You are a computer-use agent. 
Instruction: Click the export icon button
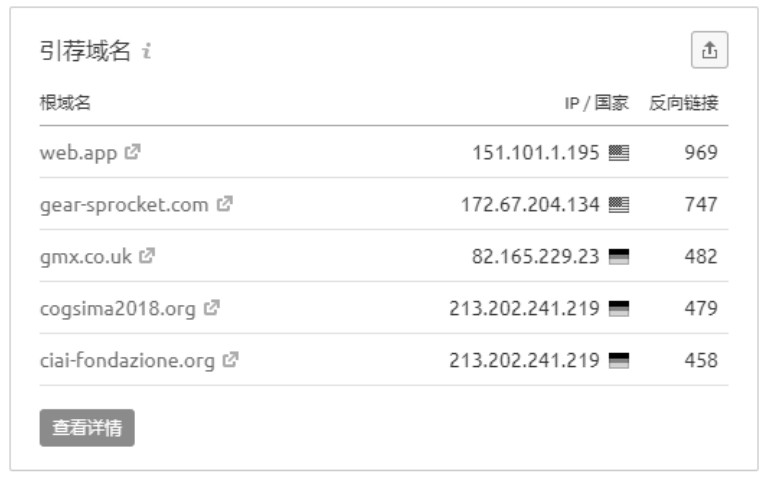709,50
